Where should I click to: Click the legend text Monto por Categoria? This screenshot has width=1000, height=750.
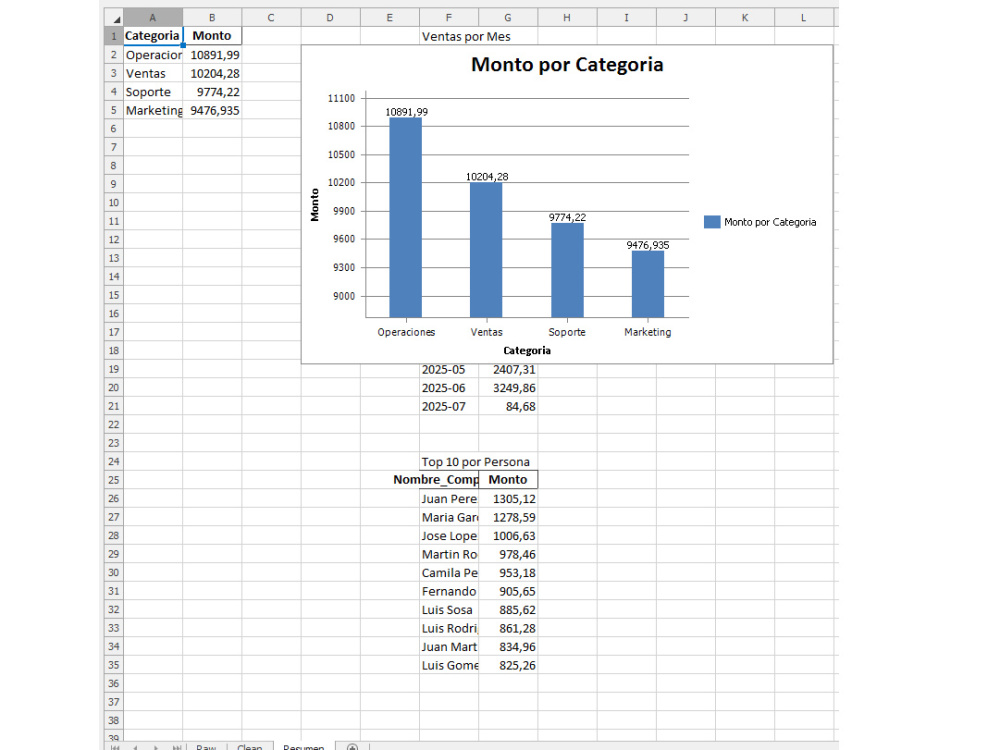tap(770, 222)
